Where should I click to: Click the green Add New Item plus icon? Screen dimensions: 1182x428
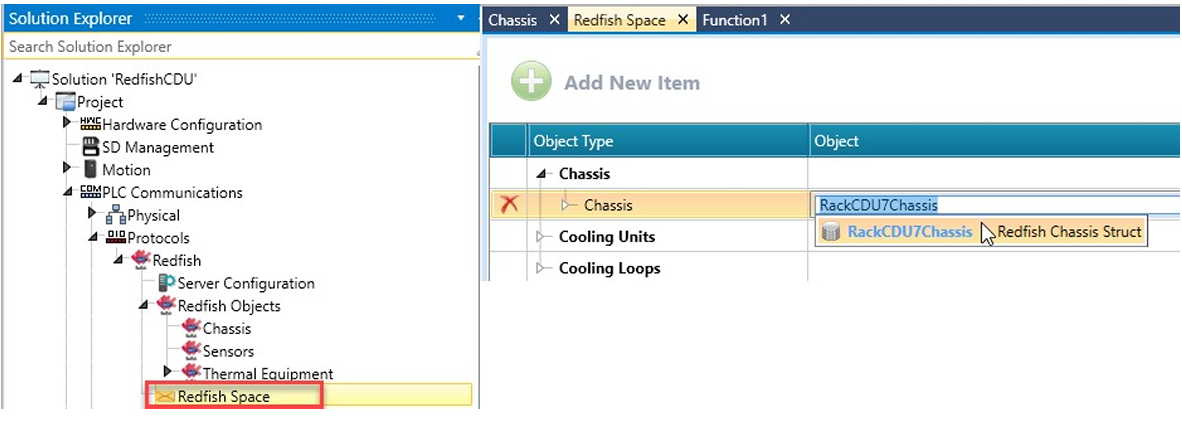532,82
